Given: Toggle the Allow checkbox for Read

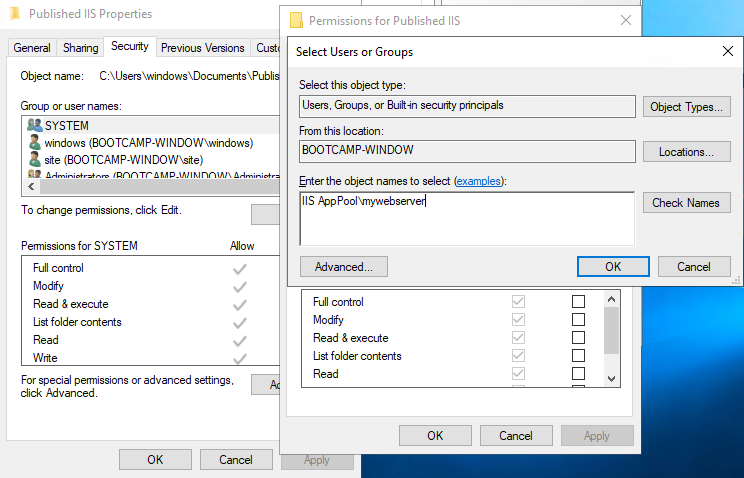Looking at the screenshot, I should click(518, 374).
